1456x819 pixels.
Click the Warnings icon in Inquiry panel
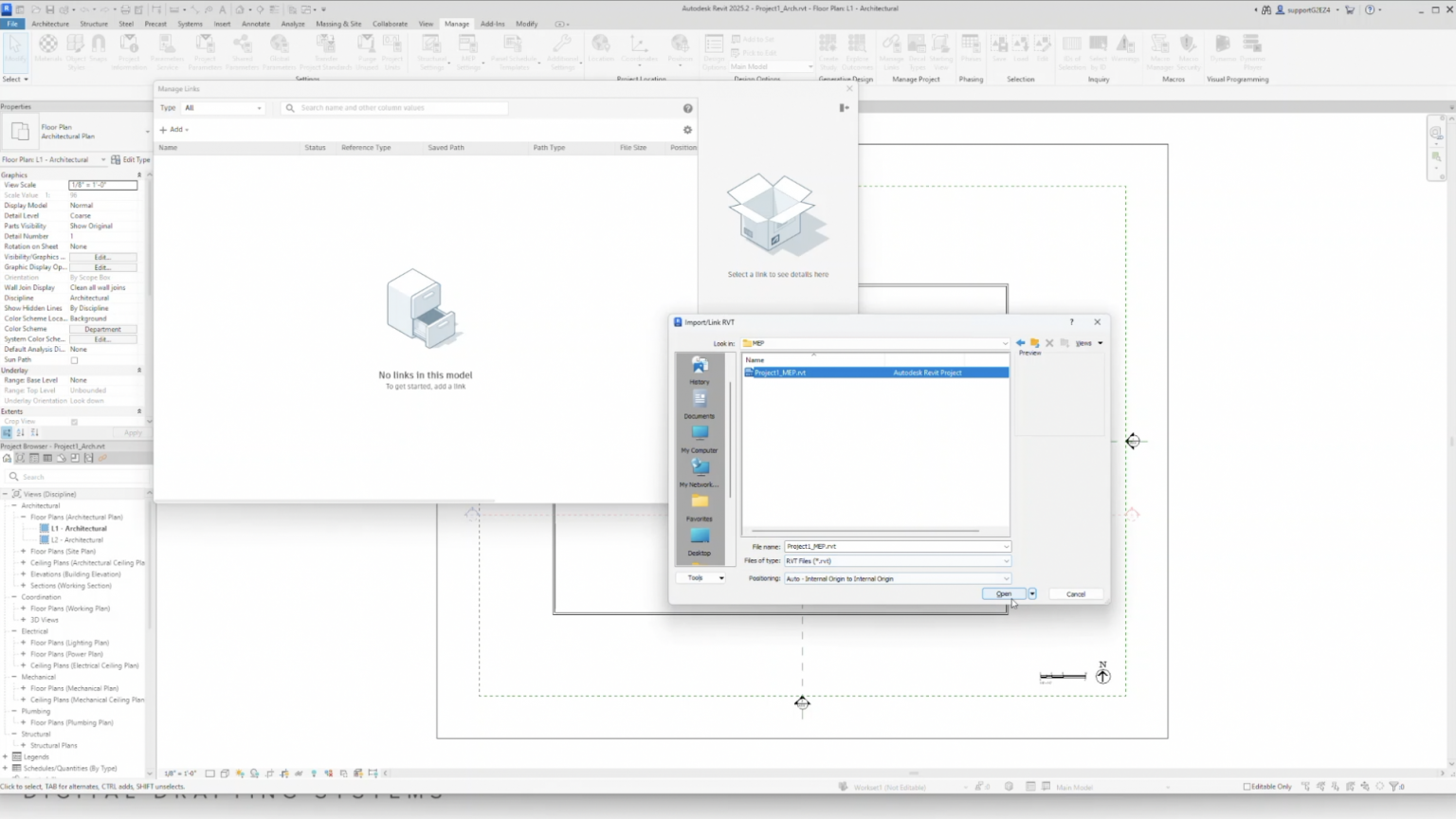tap(1125, 45)
